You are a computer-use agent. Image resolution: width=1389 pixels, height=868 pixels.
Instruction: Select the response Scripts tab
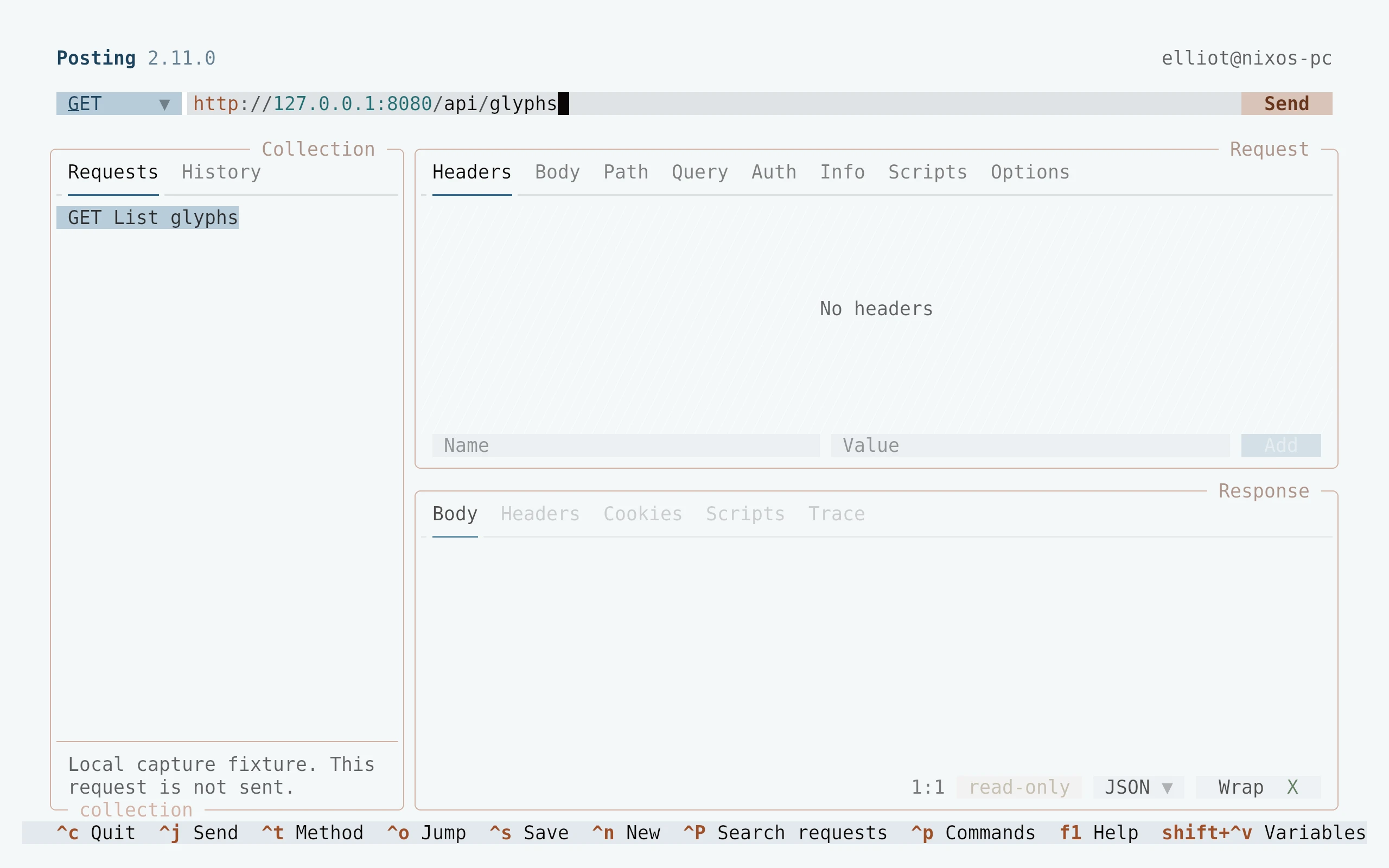coord(745,514)
